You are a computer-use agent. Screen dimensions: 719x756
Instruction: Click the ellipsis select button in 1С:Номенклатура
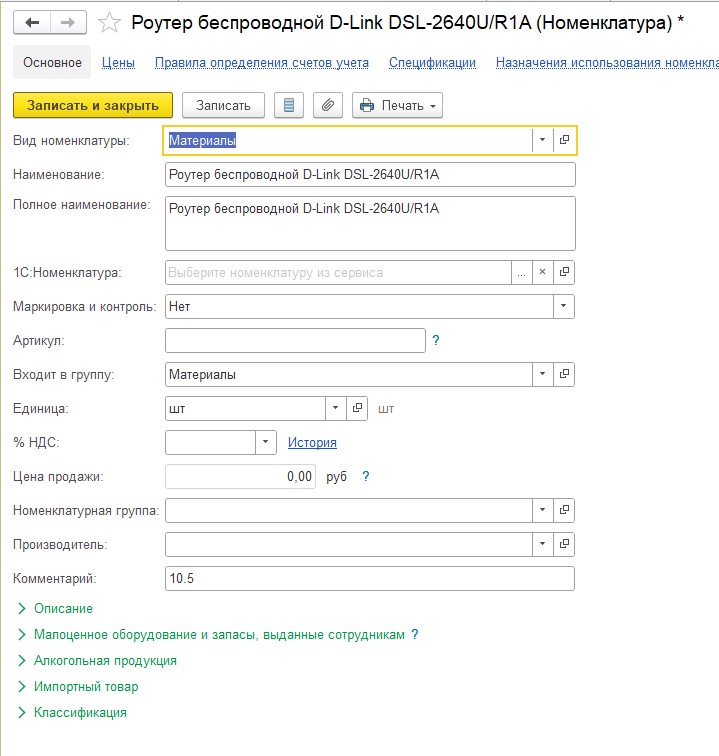coord(522,272)
